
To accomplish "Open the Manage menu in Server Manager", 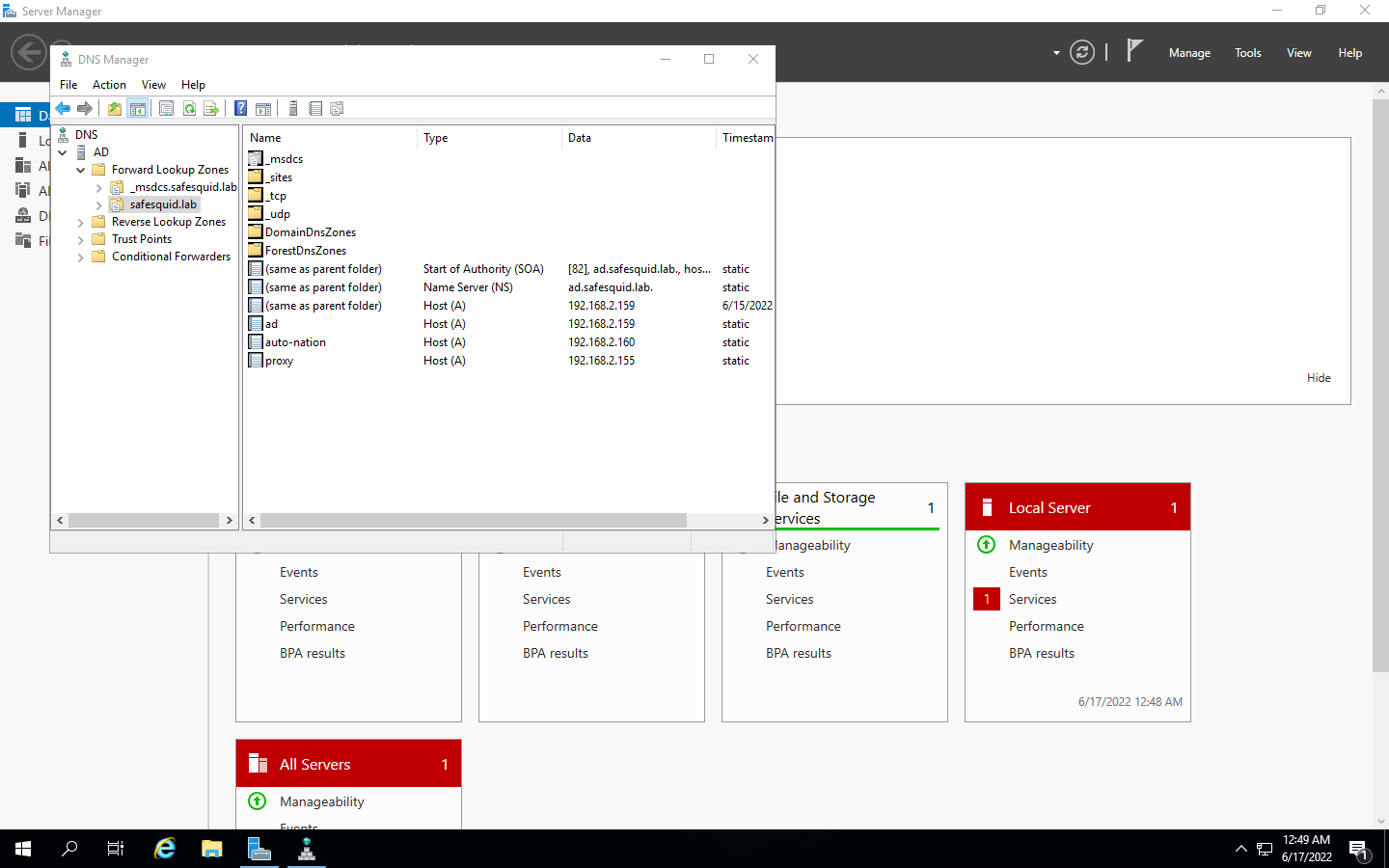I will point(1189,53).
